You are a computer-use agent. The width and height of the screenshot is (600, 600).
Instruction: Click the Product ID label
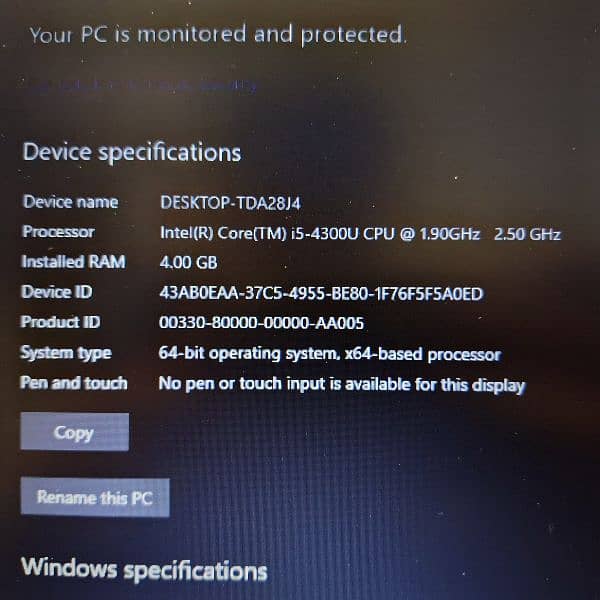pos(60,322)
